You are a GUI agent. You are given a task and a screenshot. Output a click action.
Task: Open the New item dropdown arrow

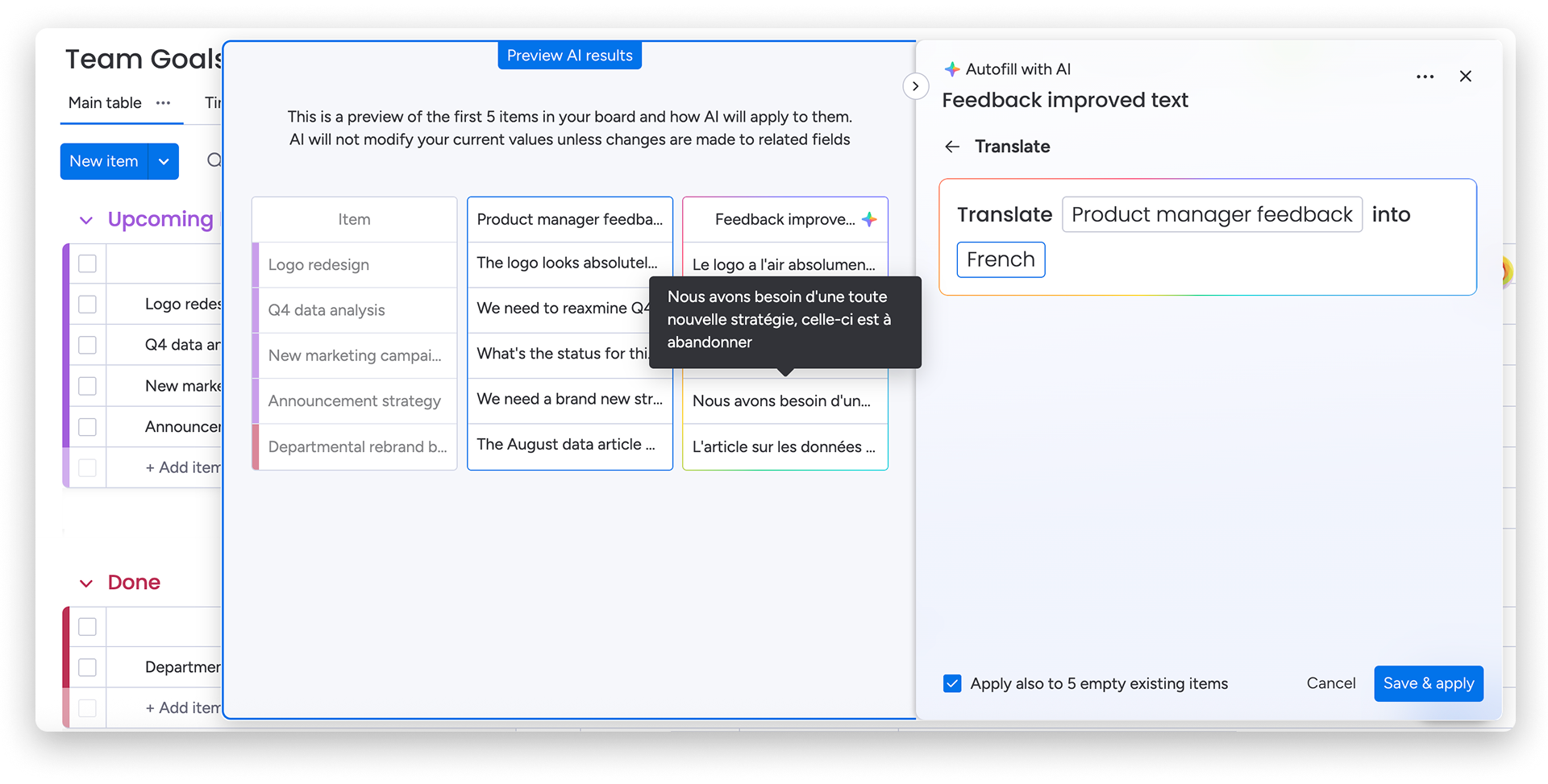coord(164,161)
